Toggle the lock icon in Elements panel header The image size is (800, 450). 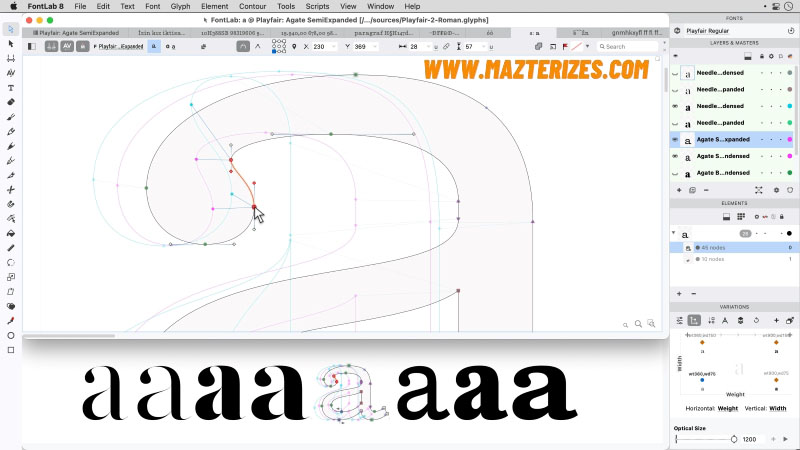tap(781, 217)
